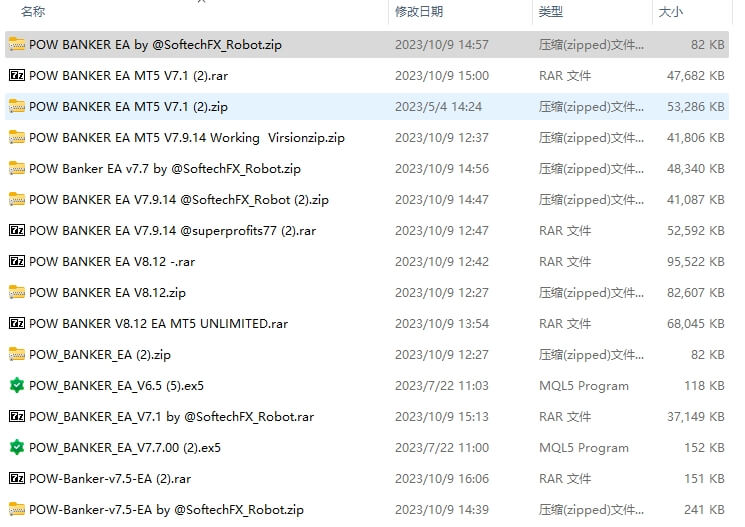Select POW-Banker-v7.5-EA by @SoftechFX_Robot.zip
This screenshot has height=527, width=745.
[166, 510]
